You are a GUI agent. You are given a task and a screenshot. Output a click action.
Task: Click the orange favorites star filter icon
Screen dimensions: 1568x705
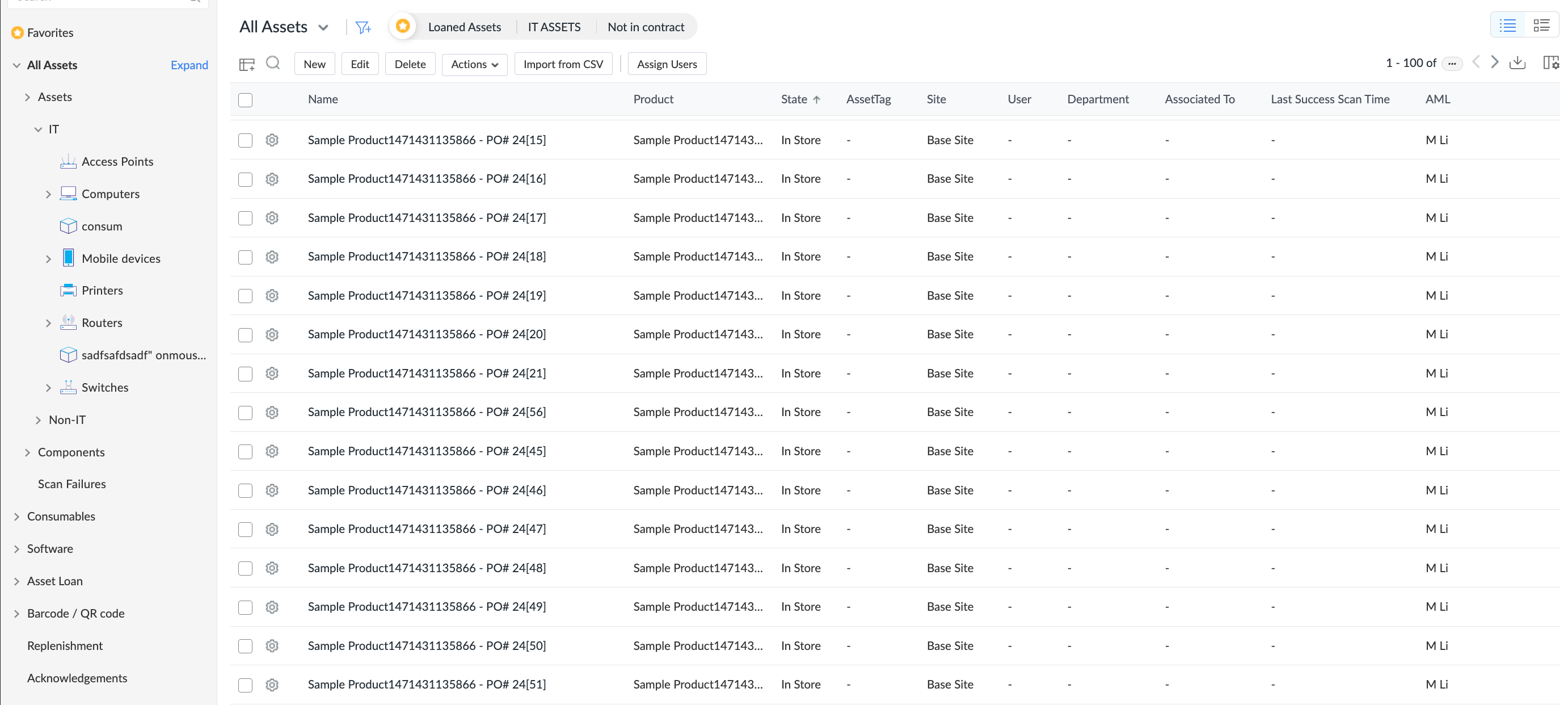click(x=402, y=27)
